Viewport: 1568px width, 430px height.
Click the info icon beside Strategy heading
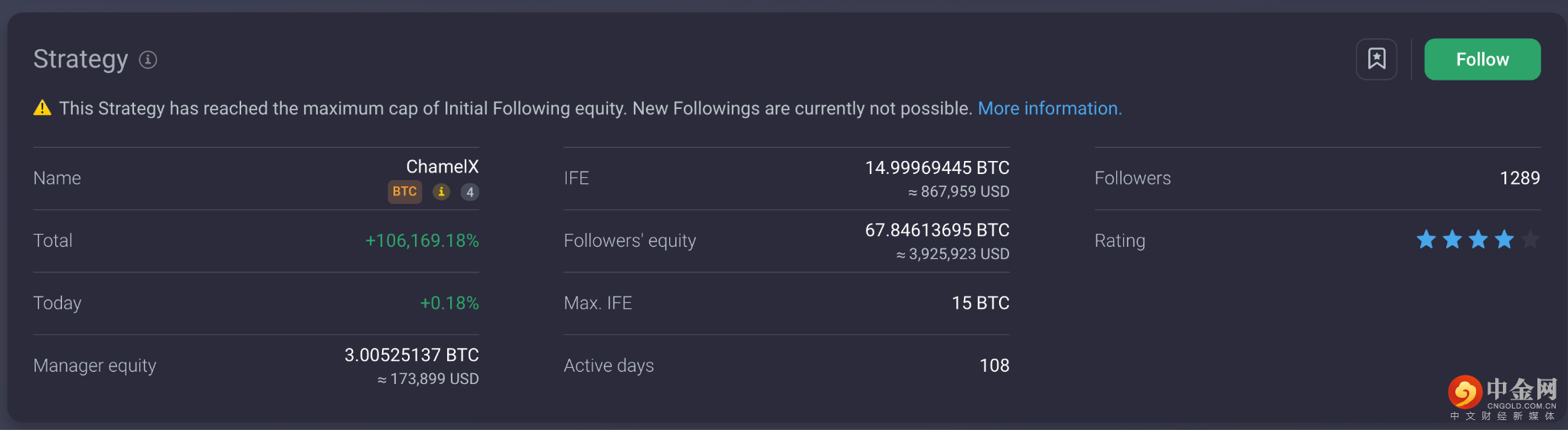point(148,60)
